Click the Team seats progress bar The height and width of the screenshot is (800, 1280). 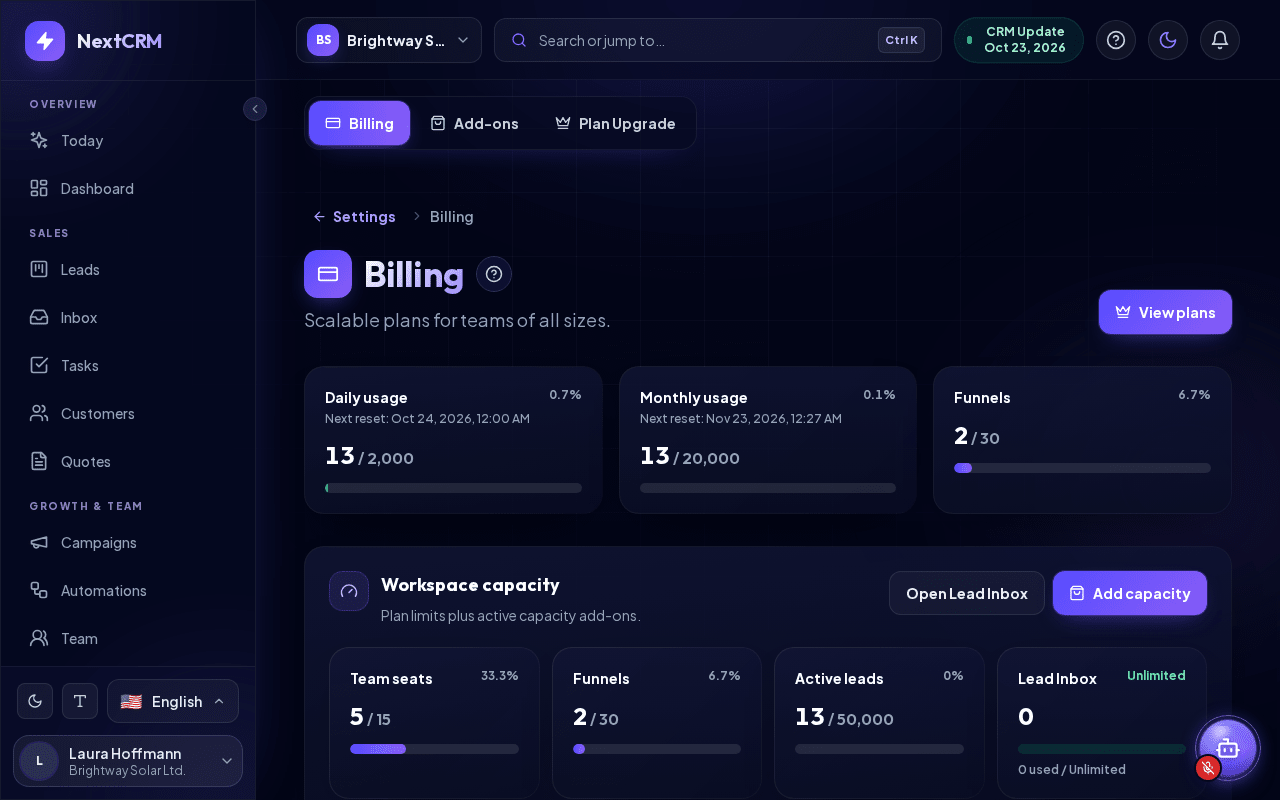coord(434,749)
